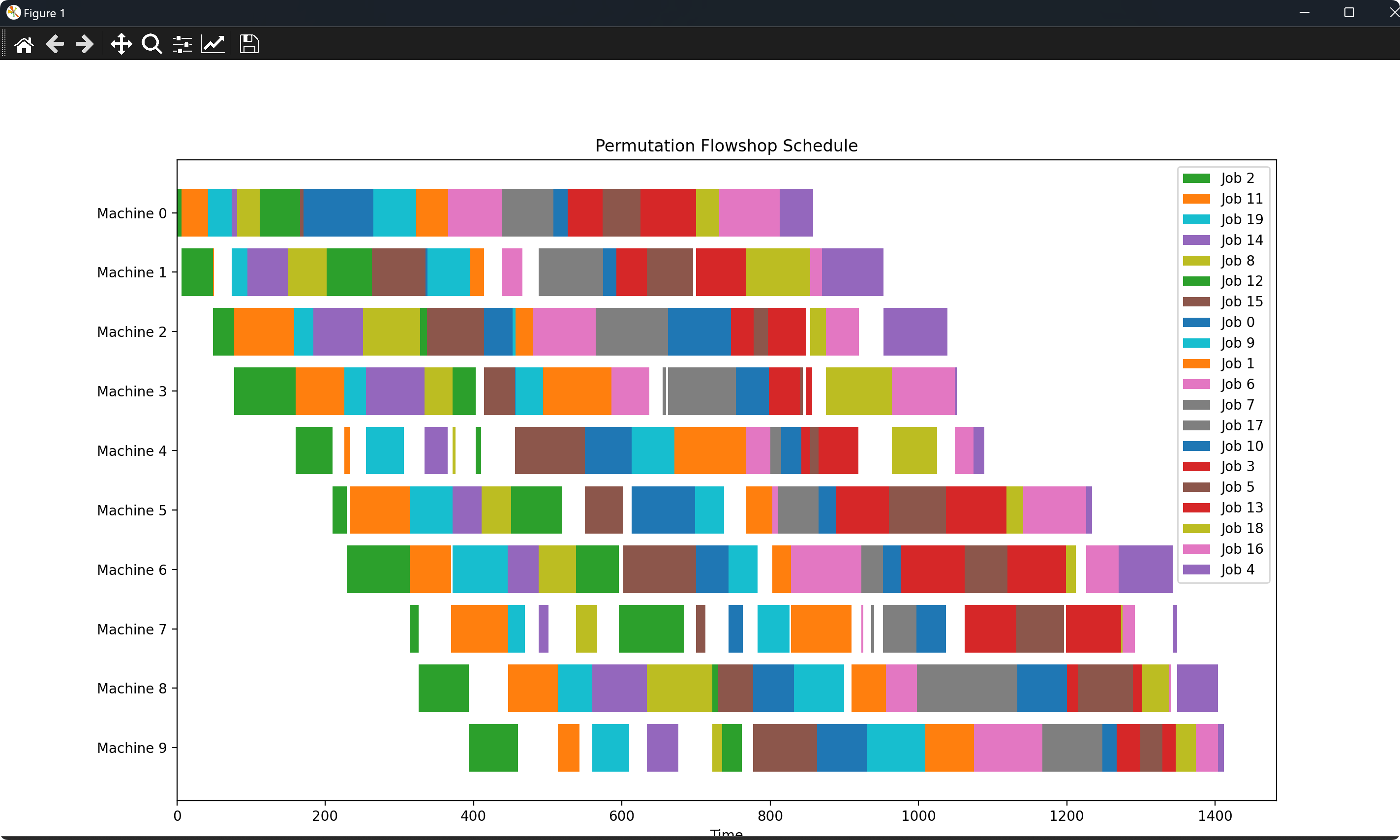Click the Permutation Flowshop Schedule title
Image resolution: width=1400 pixels, height=840 pixels.
point(727,146)
